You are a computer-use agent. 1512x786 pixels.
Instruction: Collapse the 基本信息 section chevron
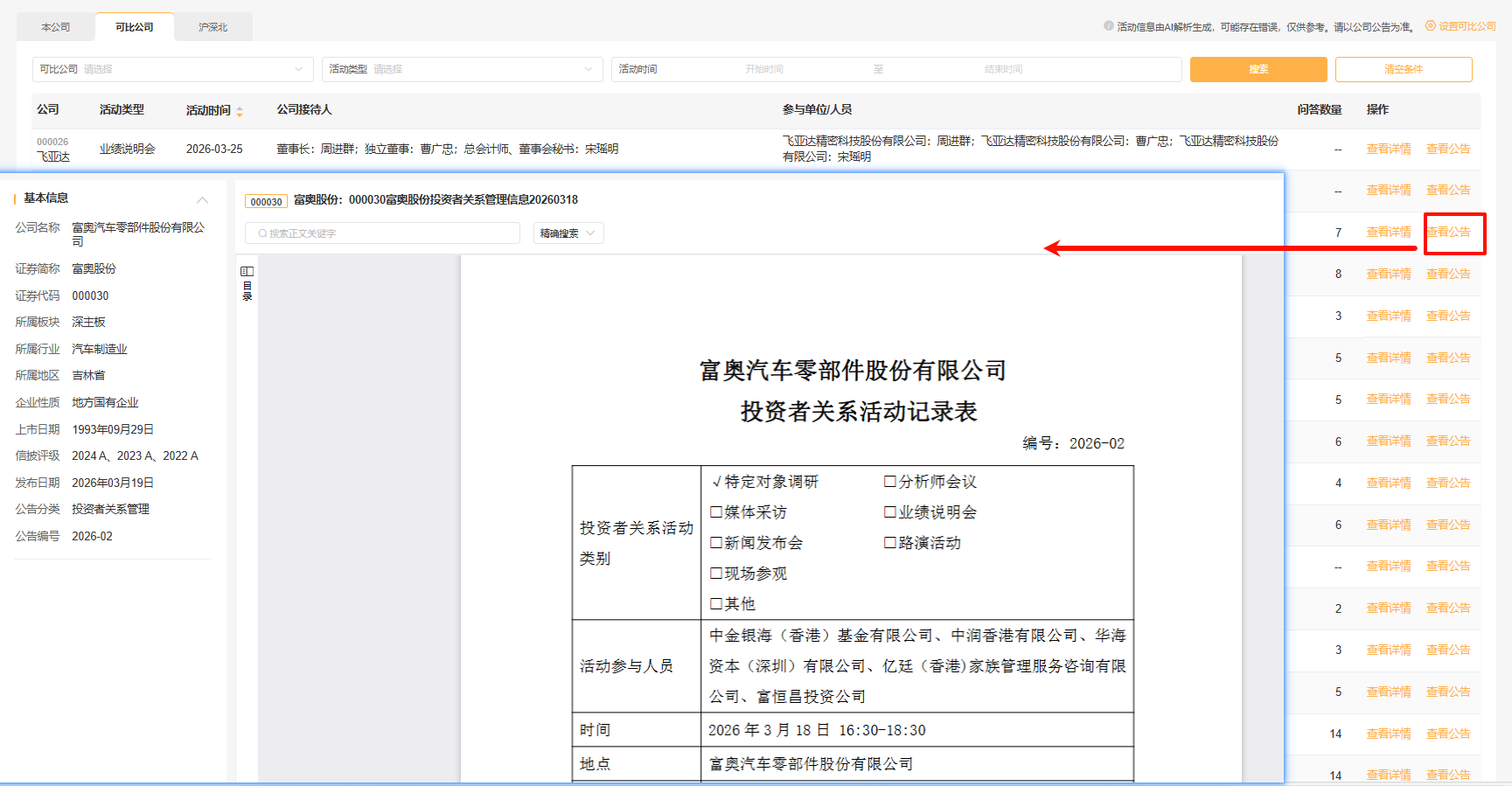pyautogui.click(x=203, y=199)
